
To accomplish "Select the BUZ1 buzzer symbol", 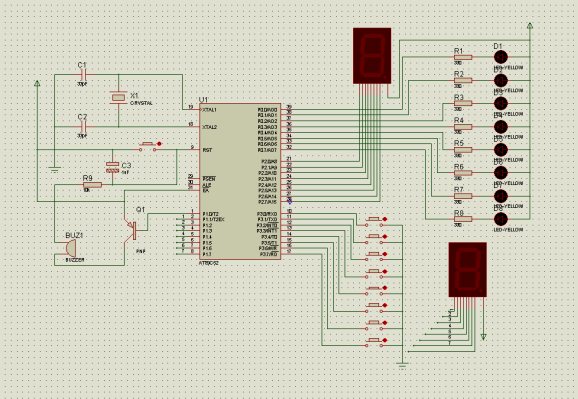I will coord(70,248).
